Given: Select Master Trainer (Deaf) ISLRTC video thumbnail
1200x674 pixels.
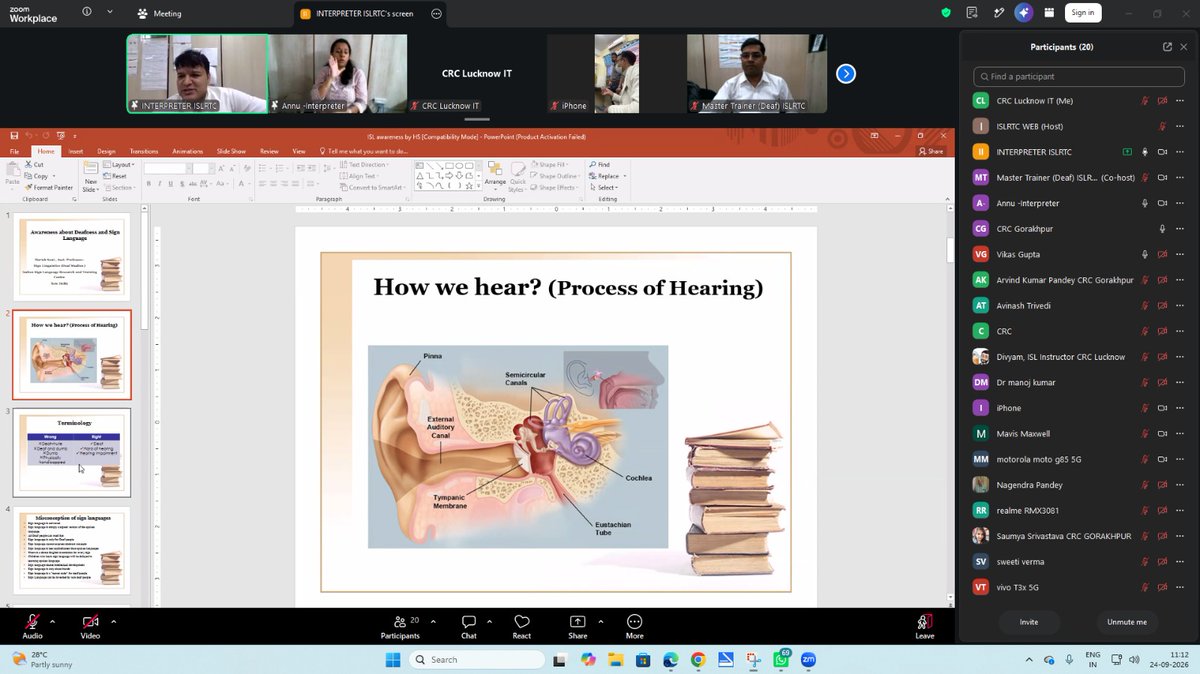Looking at the screenshot, I should pos(756,74).
